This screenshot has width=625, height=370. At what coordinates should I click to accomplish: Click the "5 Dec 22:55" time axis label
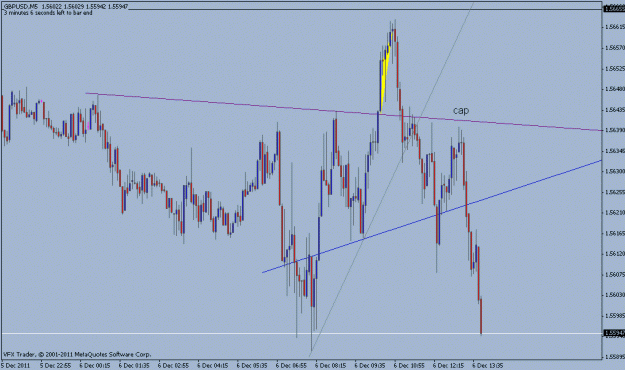(x=55, y=365)
